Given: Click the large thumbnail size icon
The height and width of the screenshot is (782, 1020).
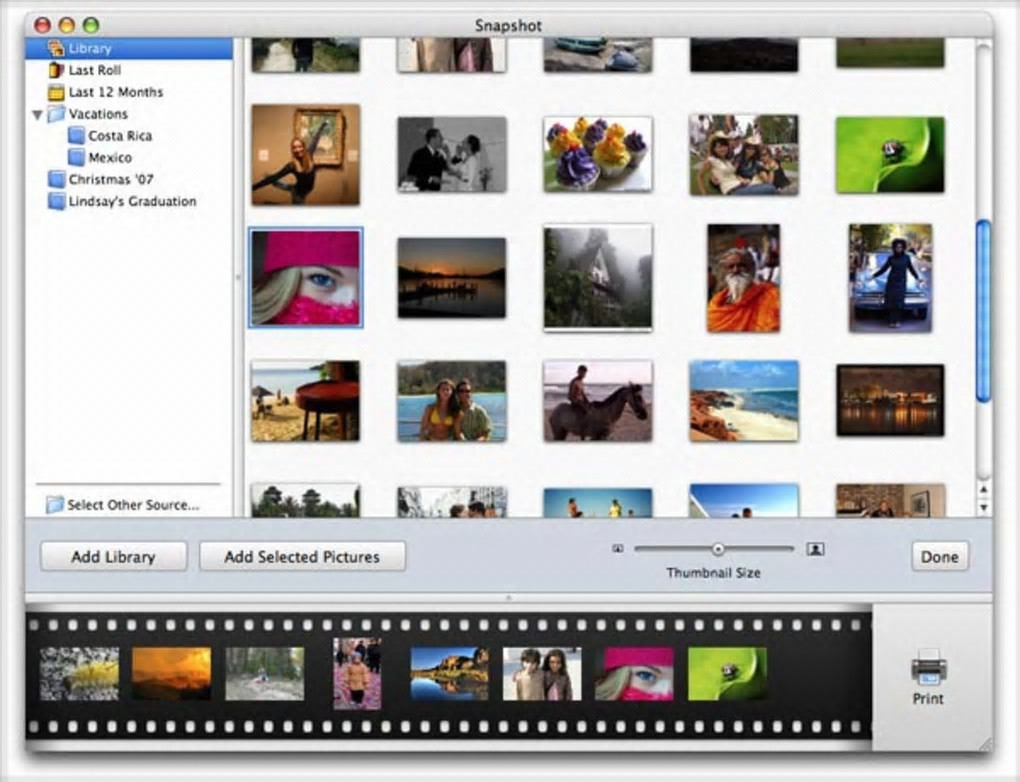Looking at the screenshot, I should point(815,549).
